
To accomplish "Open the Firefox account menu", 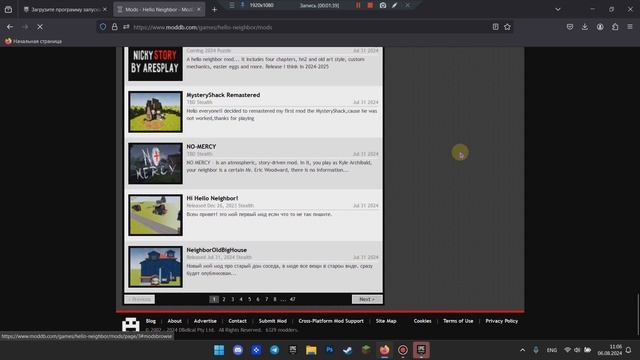I will click(x=600, y=27).
